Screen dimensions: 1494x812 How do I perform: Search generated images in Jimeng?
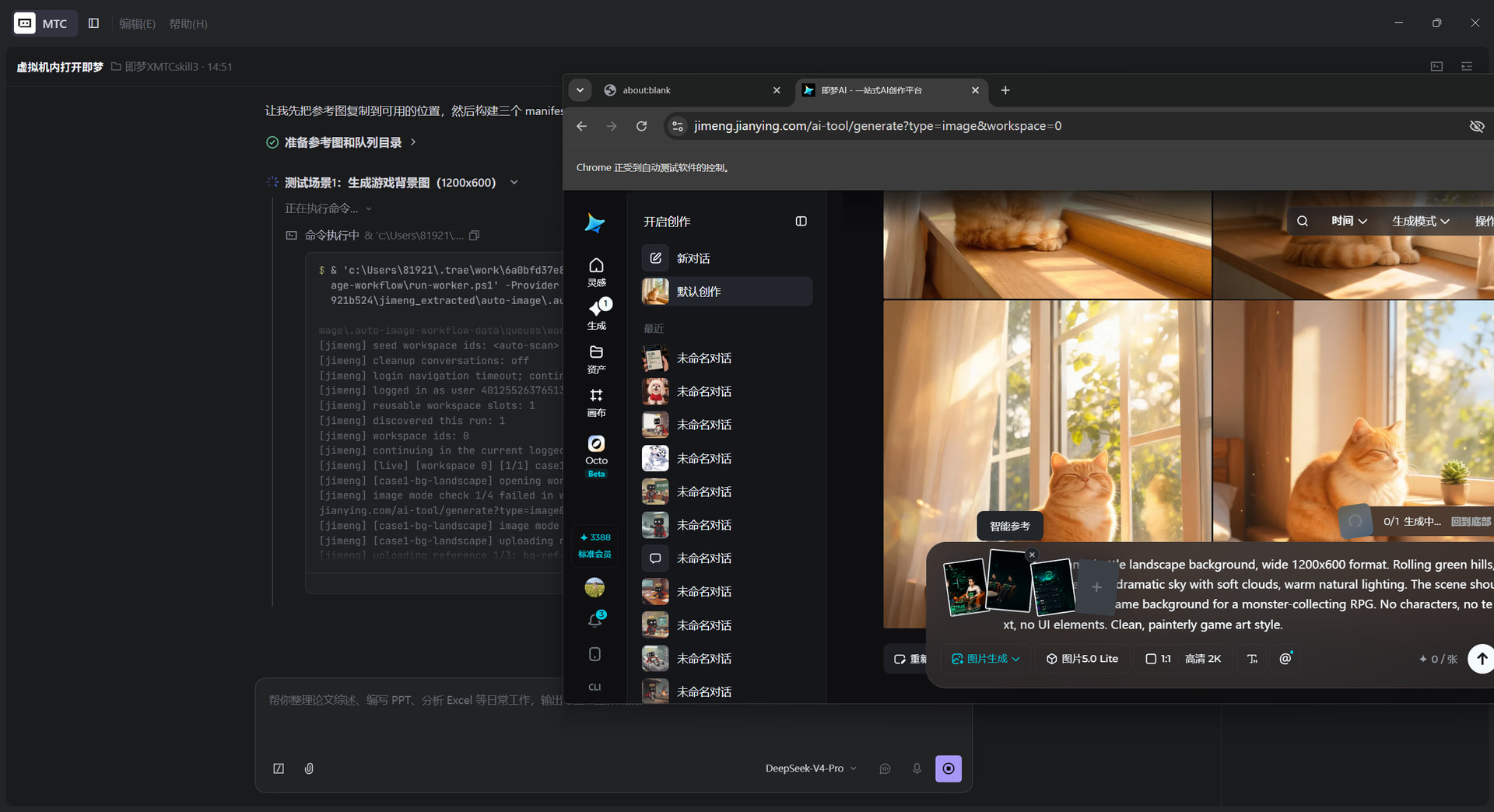tap(1302, 222)
